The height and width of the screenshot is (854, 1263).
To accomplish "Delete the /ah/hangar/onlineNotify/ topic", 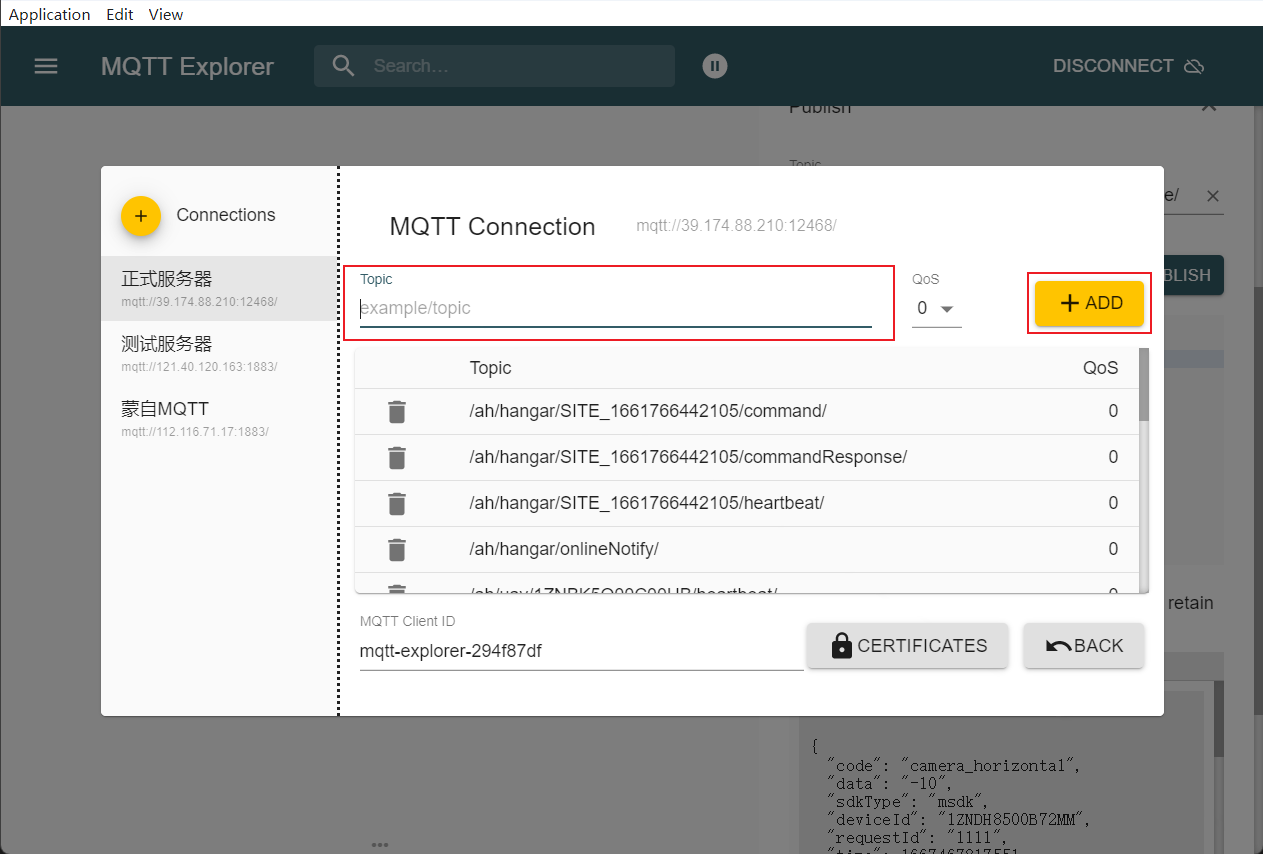I will pos(397,550).
